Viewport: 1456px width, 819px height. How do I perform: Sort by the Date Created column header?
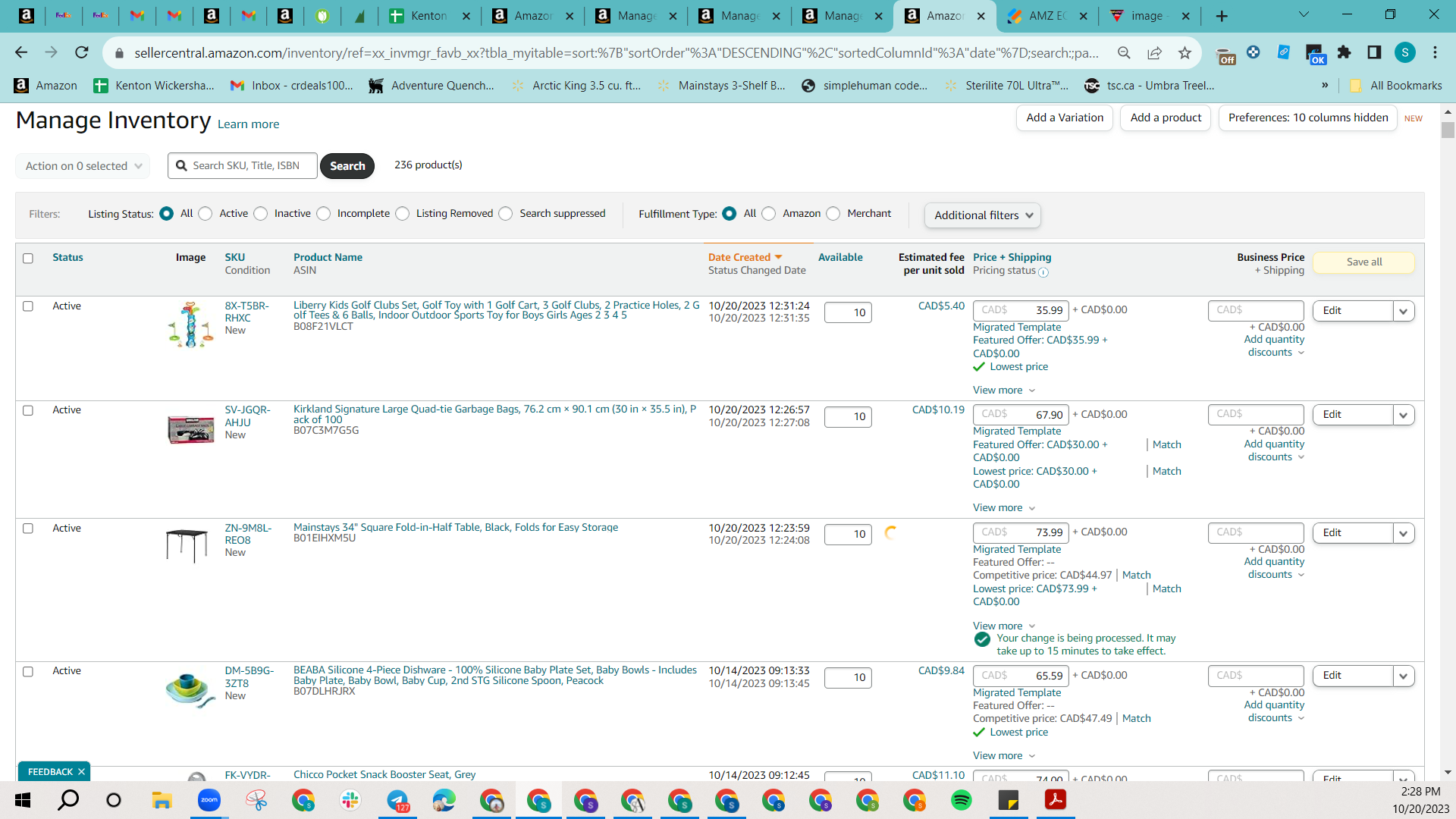point(745,258)
